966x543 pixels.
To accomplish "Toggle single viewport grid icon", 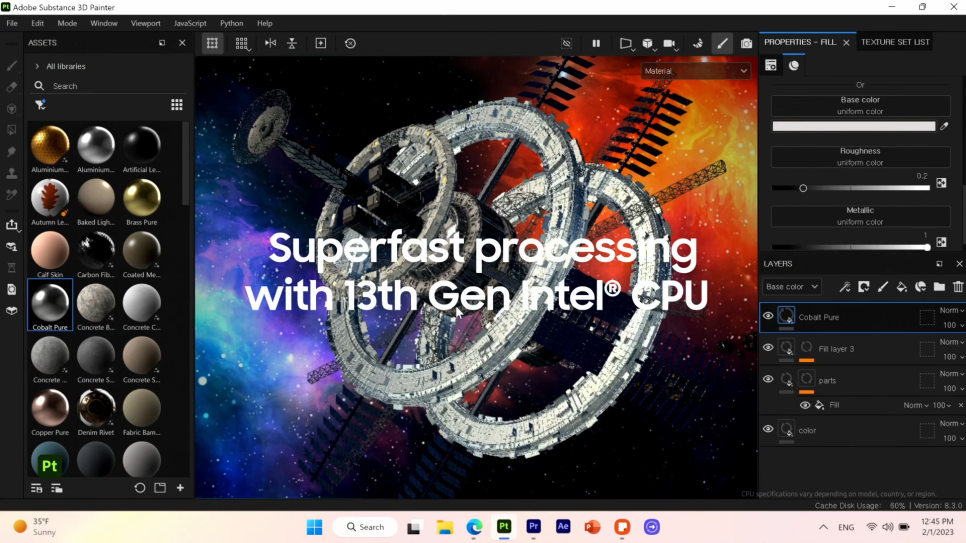I will point(213,43).
